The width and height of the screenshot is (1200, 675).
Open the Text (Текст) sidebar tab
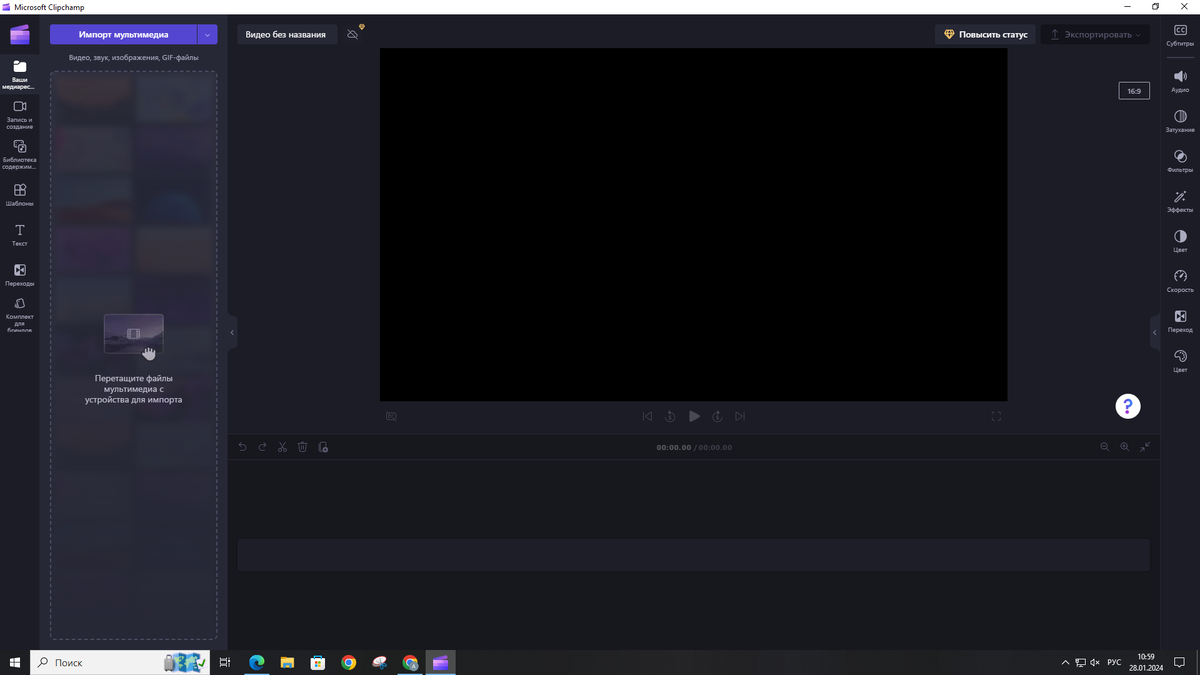[19, 235]
